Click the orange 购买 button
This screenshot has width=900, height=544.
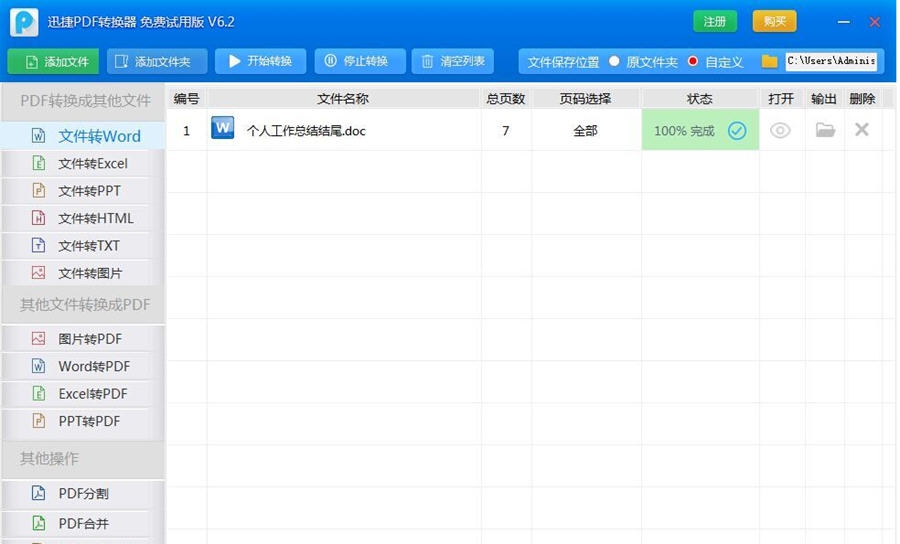coord(774,22)
